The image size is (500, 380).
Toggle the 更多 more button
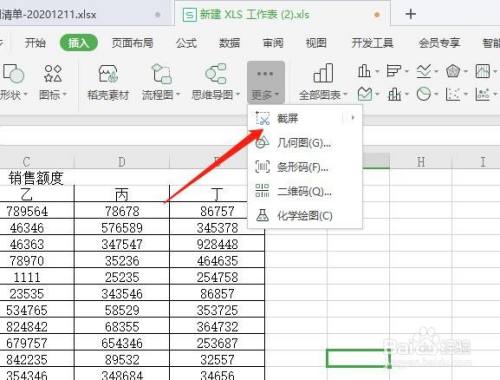tap(266, 82)
